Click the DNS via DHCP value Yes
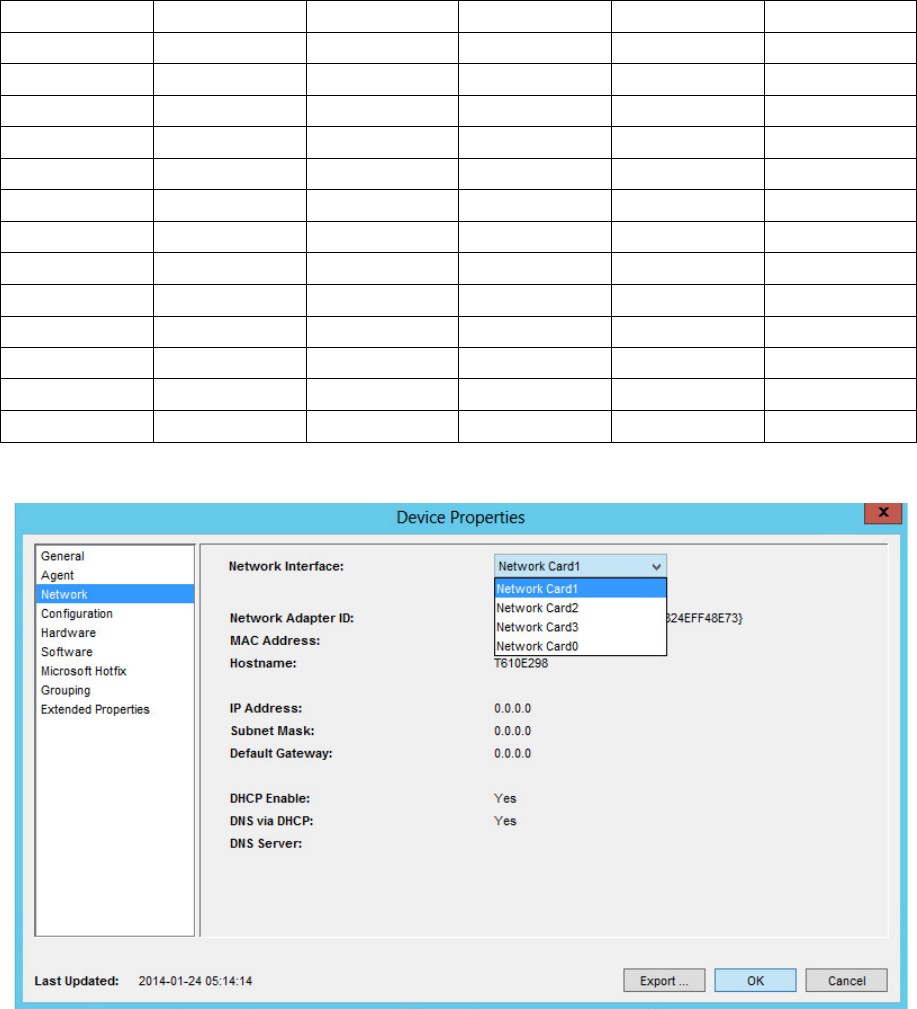This screenshot has width=917, height=1009. [x=505, y=821]
